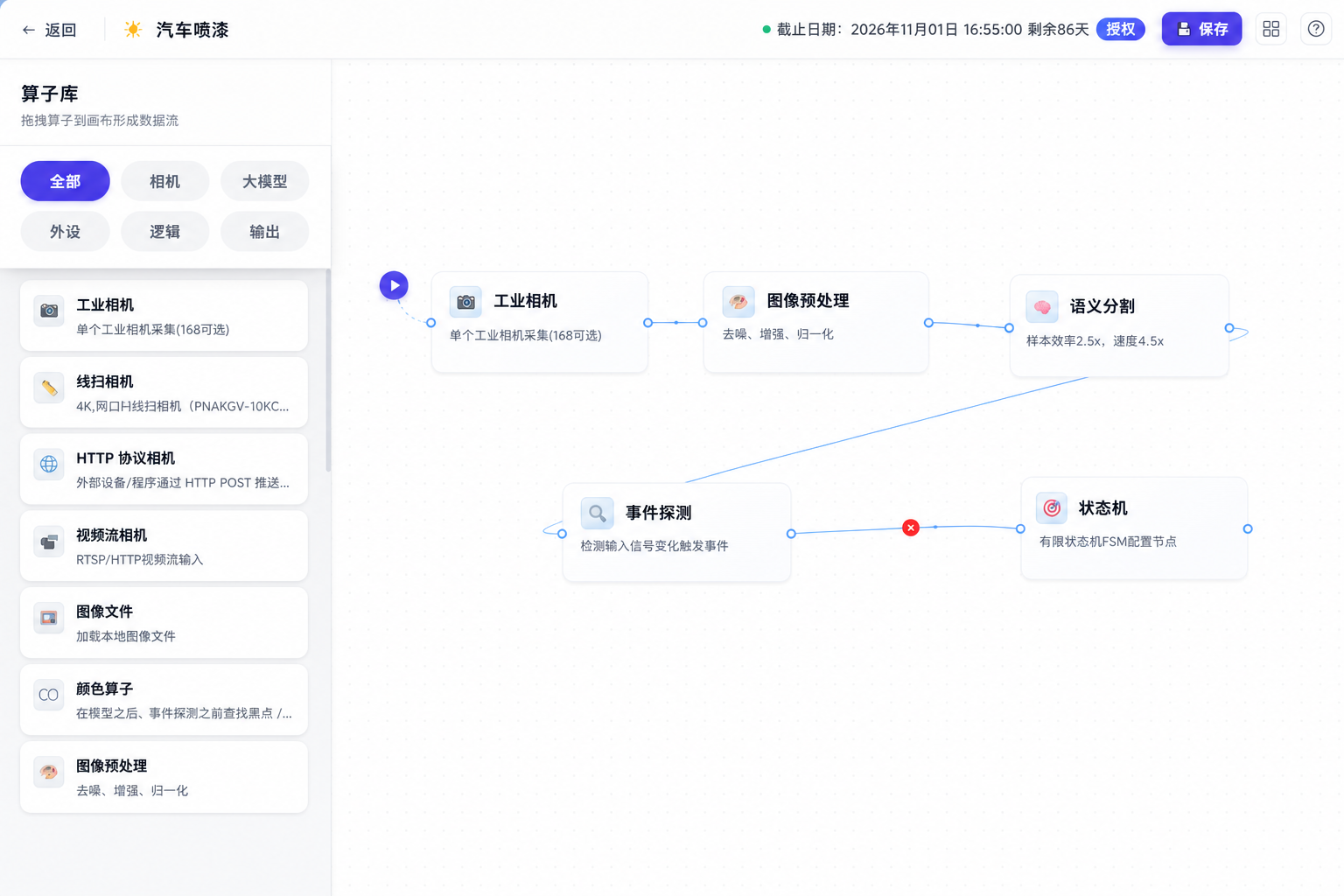This screenshot has width=1344, height=896.
Task: Click 状态机 node output port
Action: click(1248, 528)
